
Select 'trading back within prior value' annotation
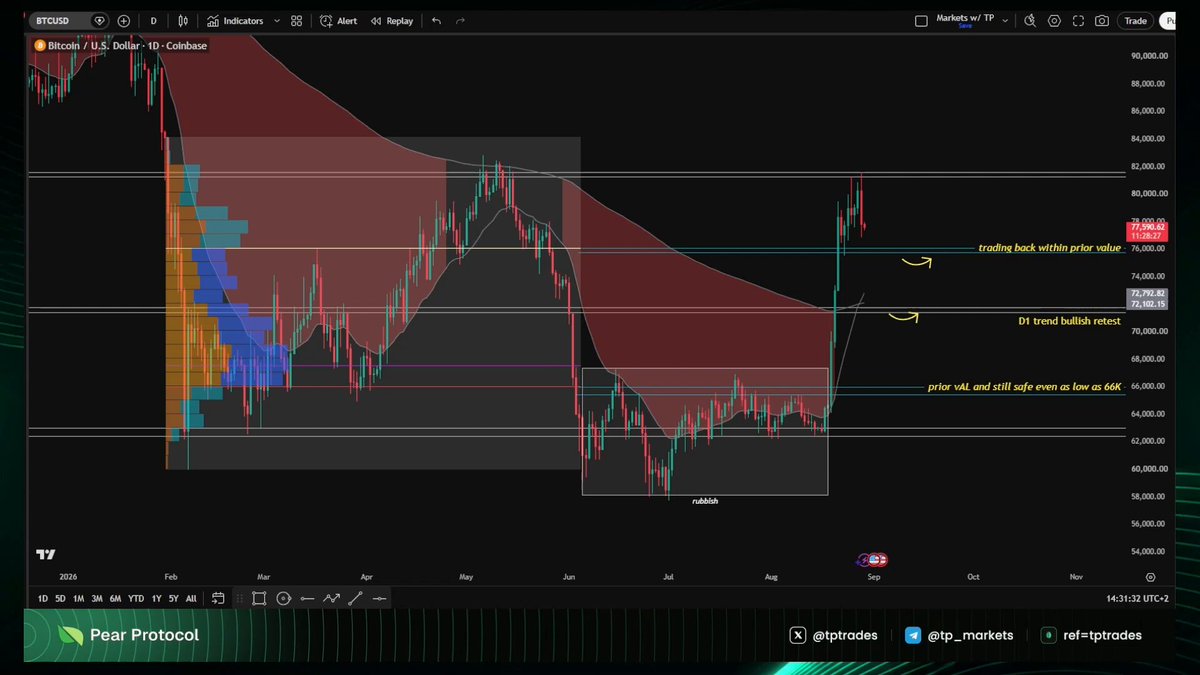click(x=1049, y=247)
